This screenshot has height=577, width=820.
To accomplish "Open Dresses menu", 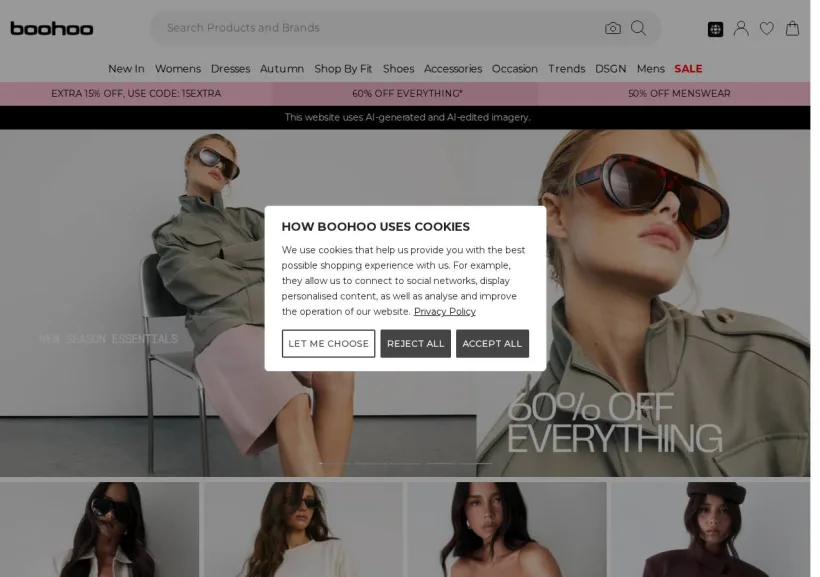I will (x=230, y=69).
